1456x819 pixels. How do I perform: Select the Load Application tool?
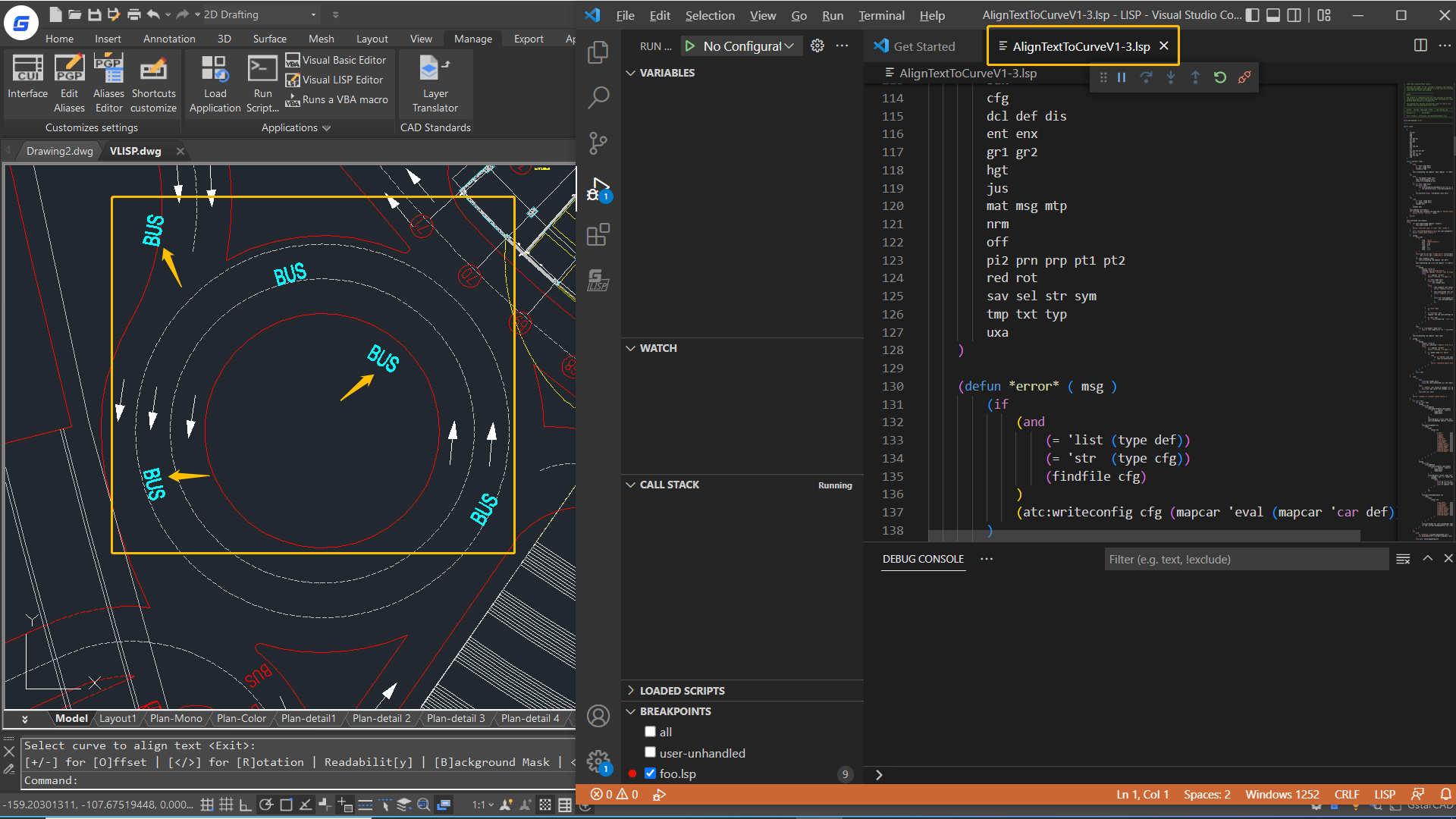pyautogui.click(x=215, y=82)
